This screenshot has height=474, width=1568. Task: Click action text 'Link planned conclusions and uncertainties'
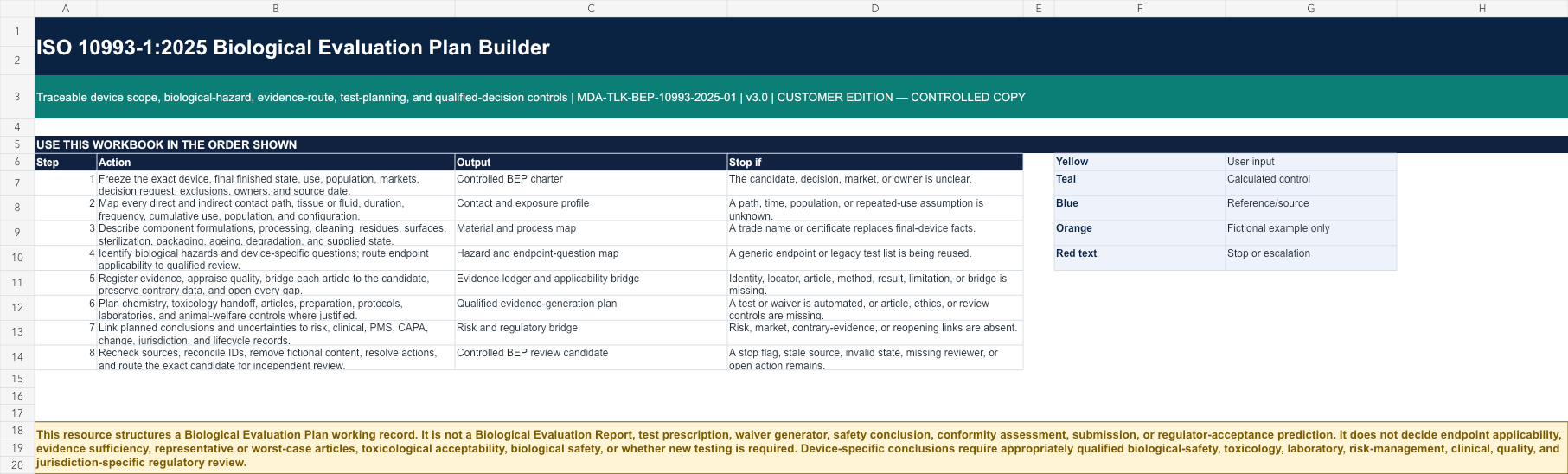(276, 332)
